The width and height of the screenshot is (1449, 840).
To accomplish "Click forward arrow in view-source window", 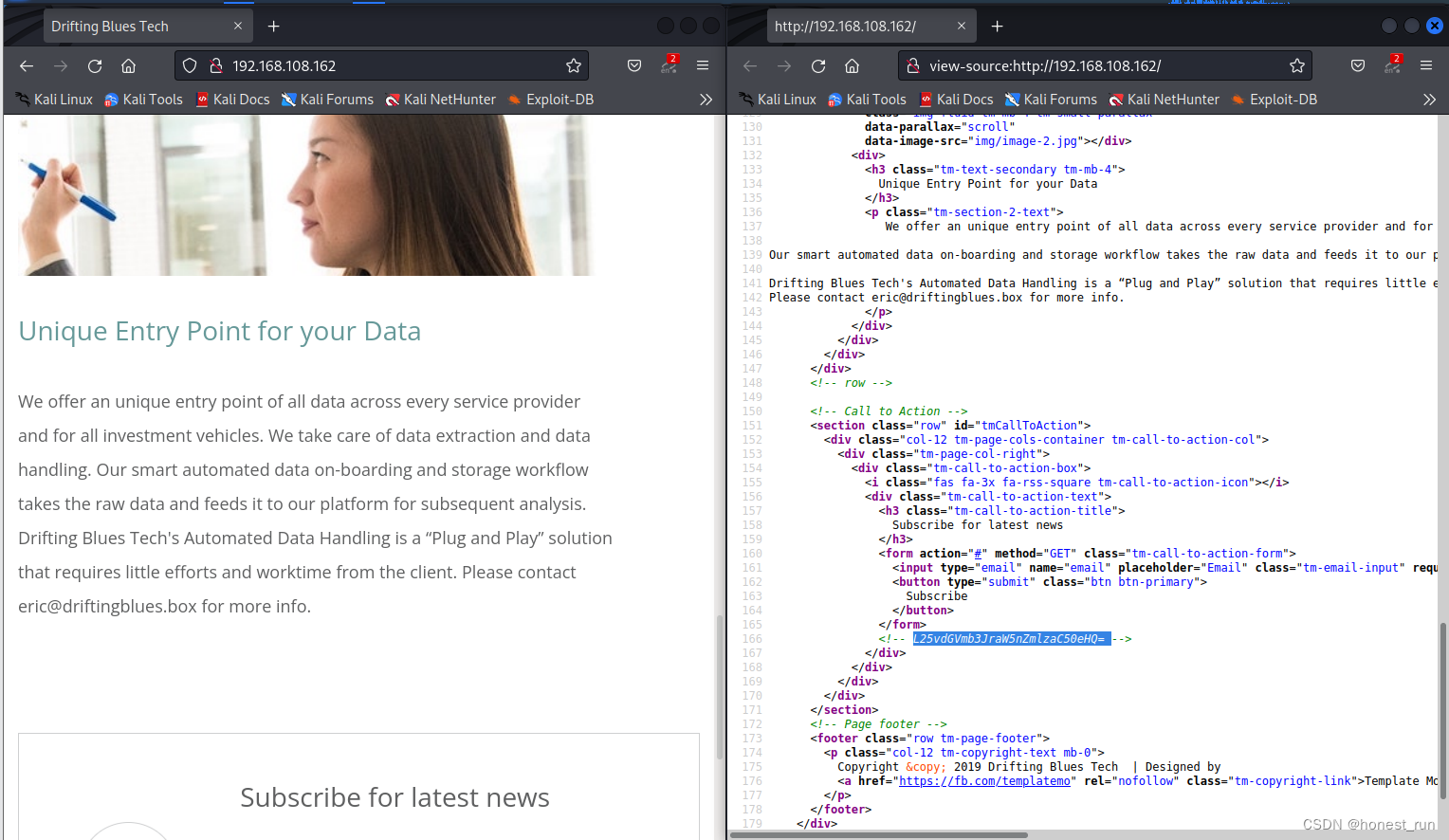I will point(784,65).
